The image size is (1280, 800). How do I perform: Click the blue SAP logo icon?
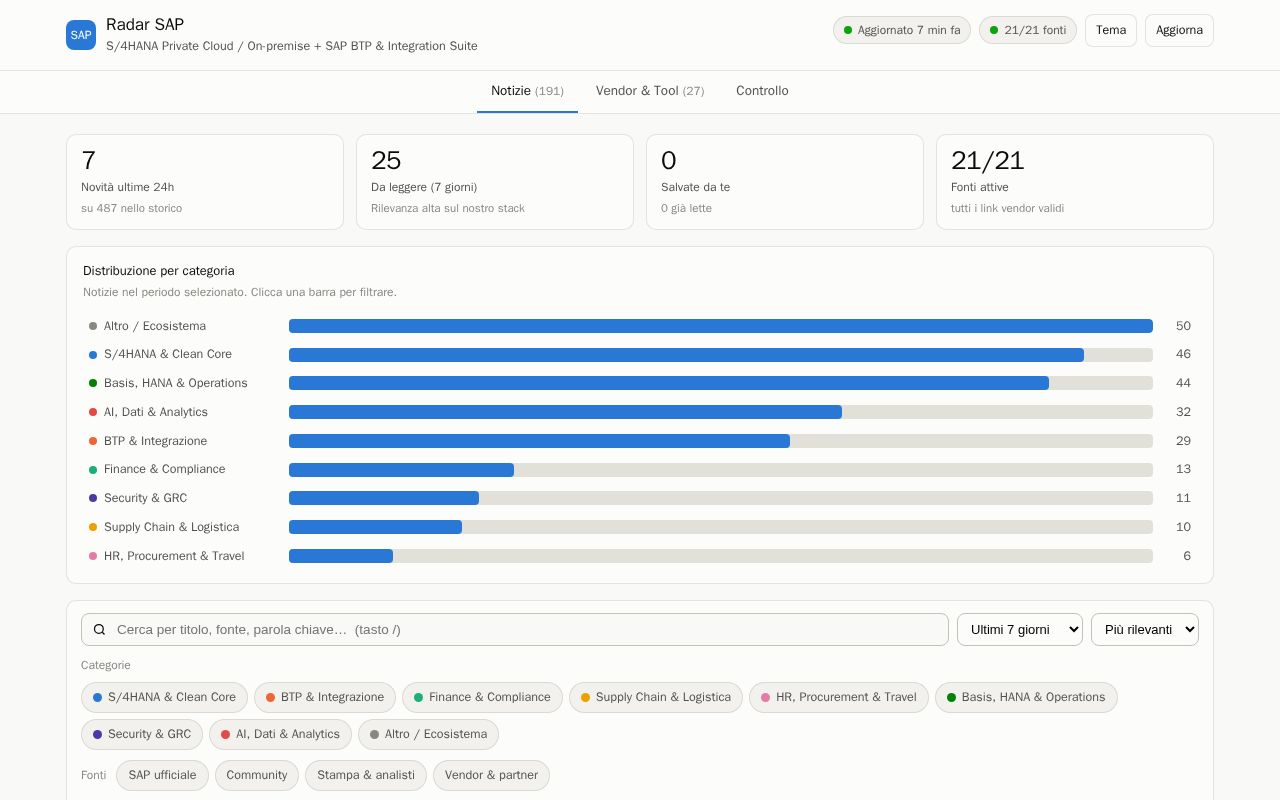click(81, 35)
